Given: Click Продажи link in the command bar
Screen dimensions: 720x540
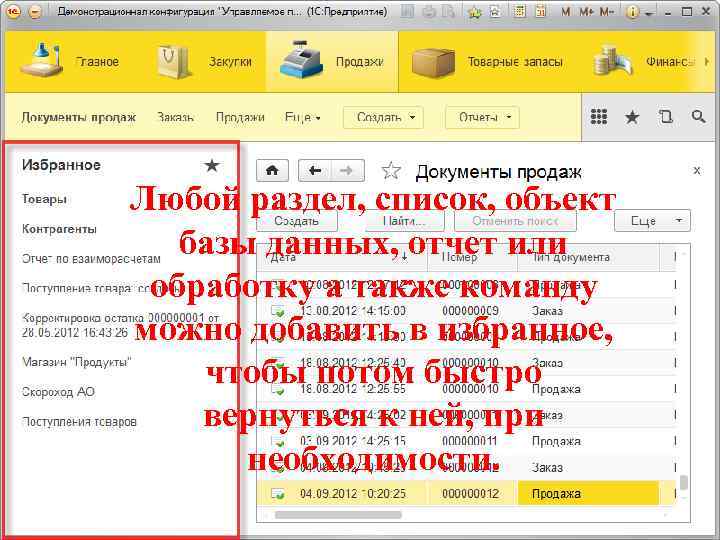Looking at the screenshot, I should pyautogui.click(x=240, y=118).
